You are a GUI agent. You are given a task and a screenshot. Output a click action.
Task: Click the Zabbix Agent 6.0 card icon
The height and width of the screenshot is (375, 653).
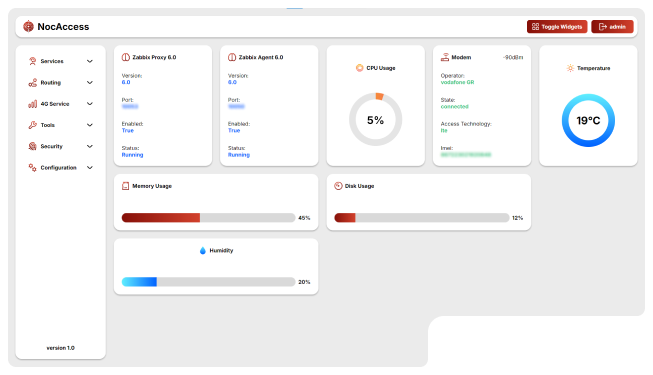(x=232, y=57)
